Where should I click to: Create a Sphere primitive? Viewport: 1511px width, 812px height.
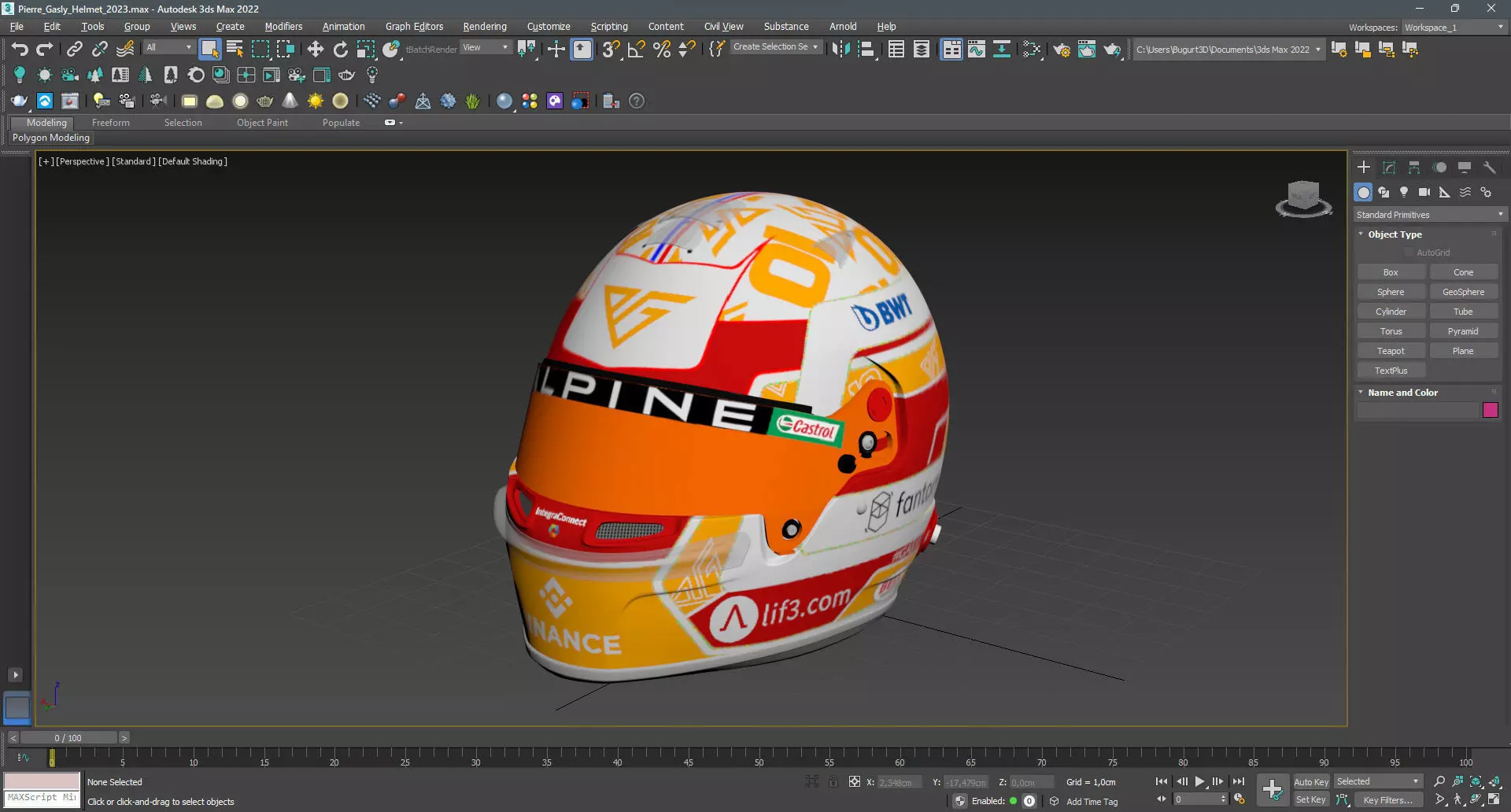(x=1391, y=292)
